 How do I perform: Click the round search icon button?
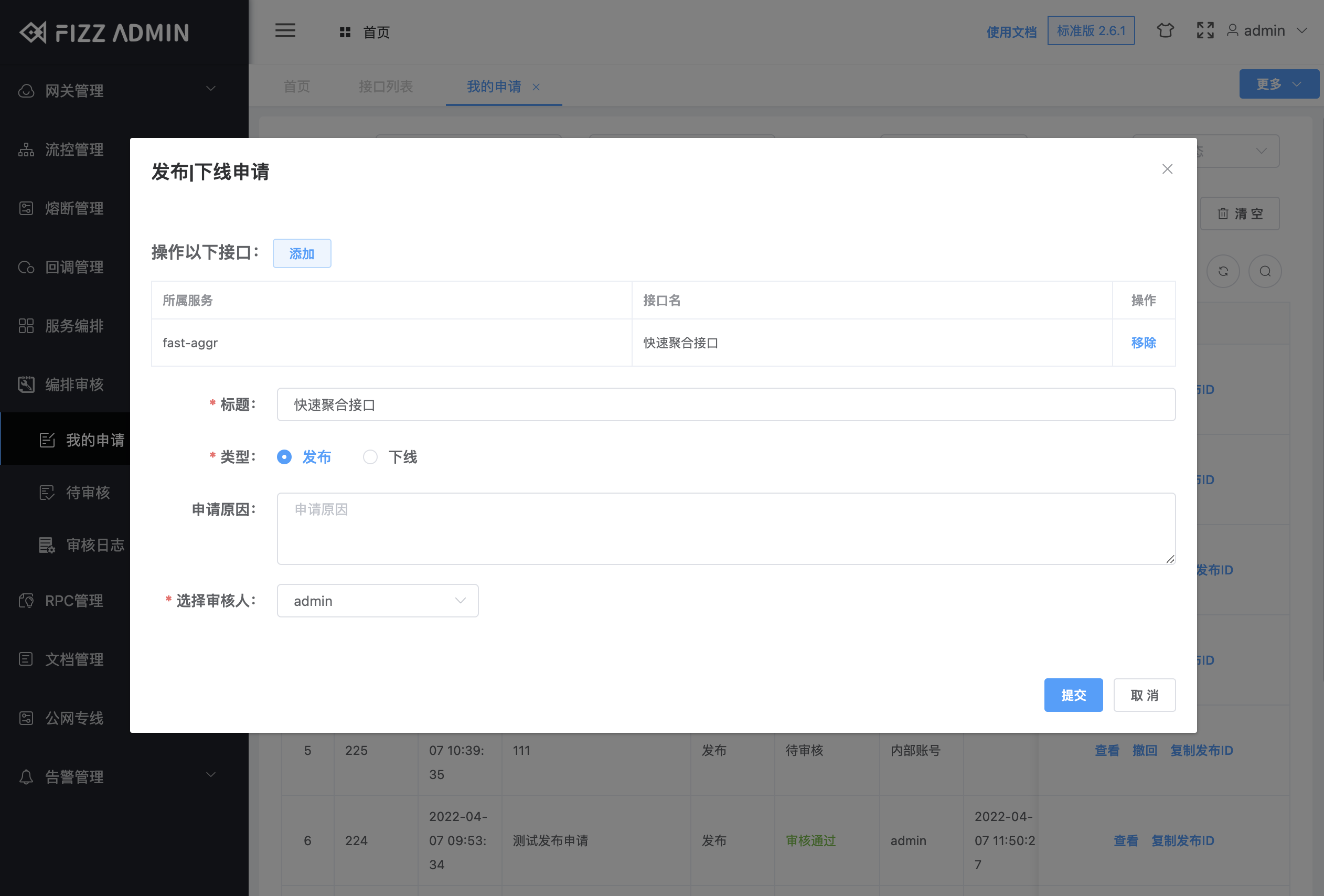tap(1265, 271)
